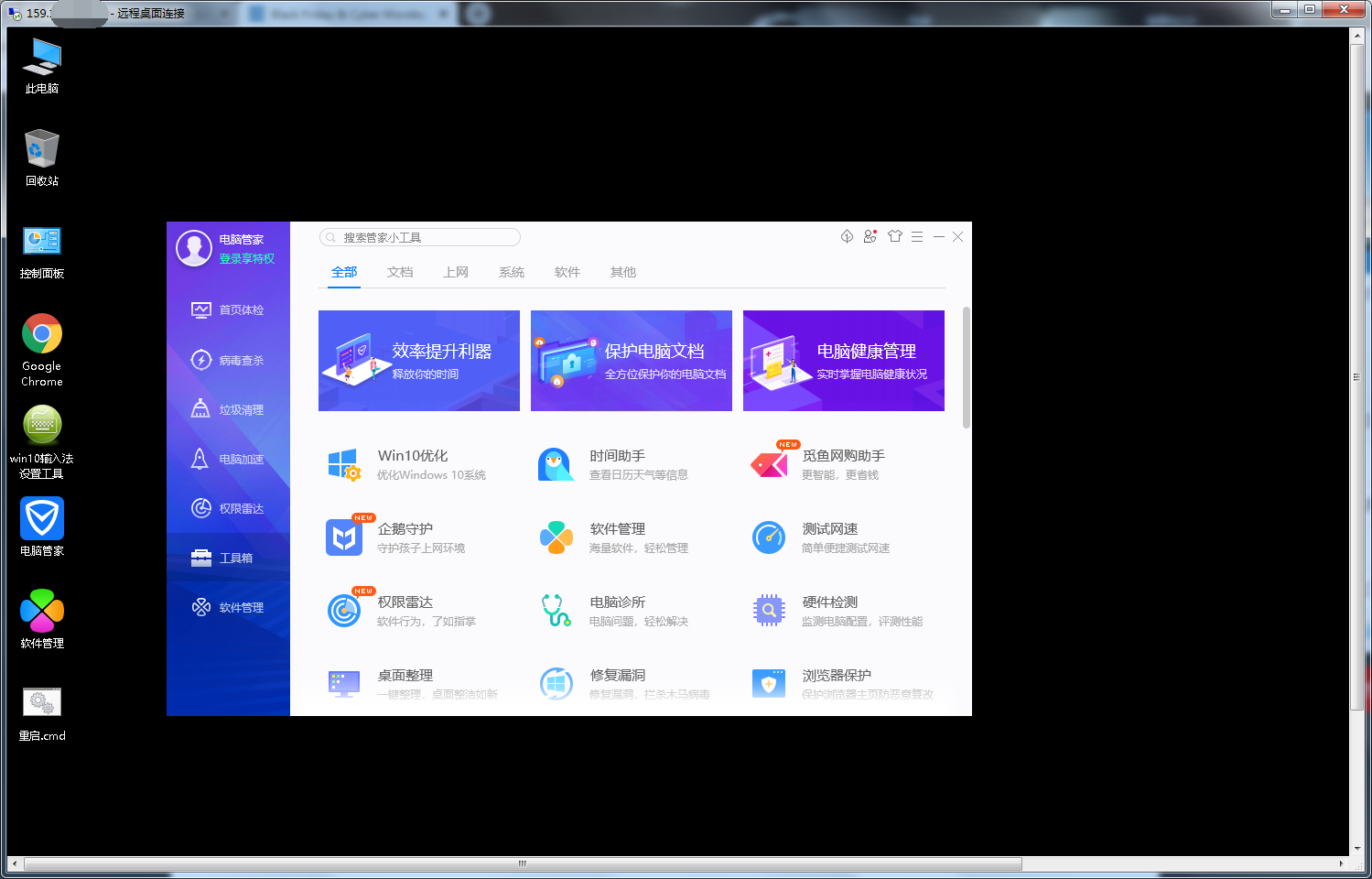Open 垃圾清理 in sidebar
The width and height of the screenshot is (1372, 879).
[228, 409]
